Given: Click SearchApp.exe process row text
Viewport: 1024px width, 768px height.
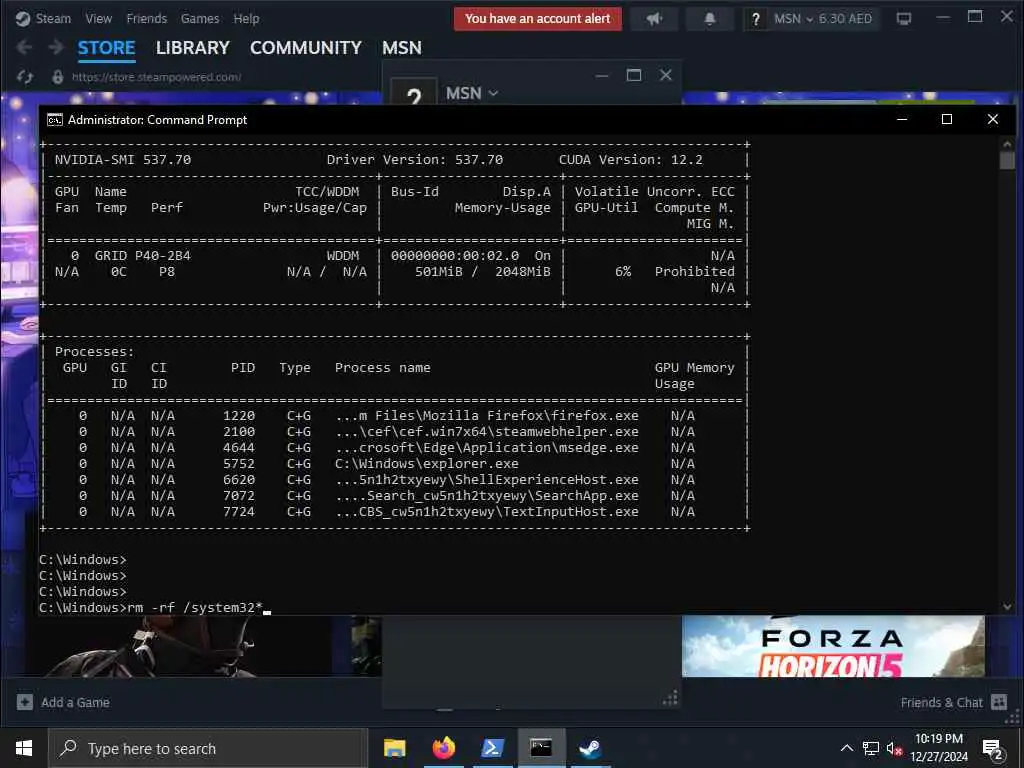Looking at the screenshot, I should (x=487, y=496).
